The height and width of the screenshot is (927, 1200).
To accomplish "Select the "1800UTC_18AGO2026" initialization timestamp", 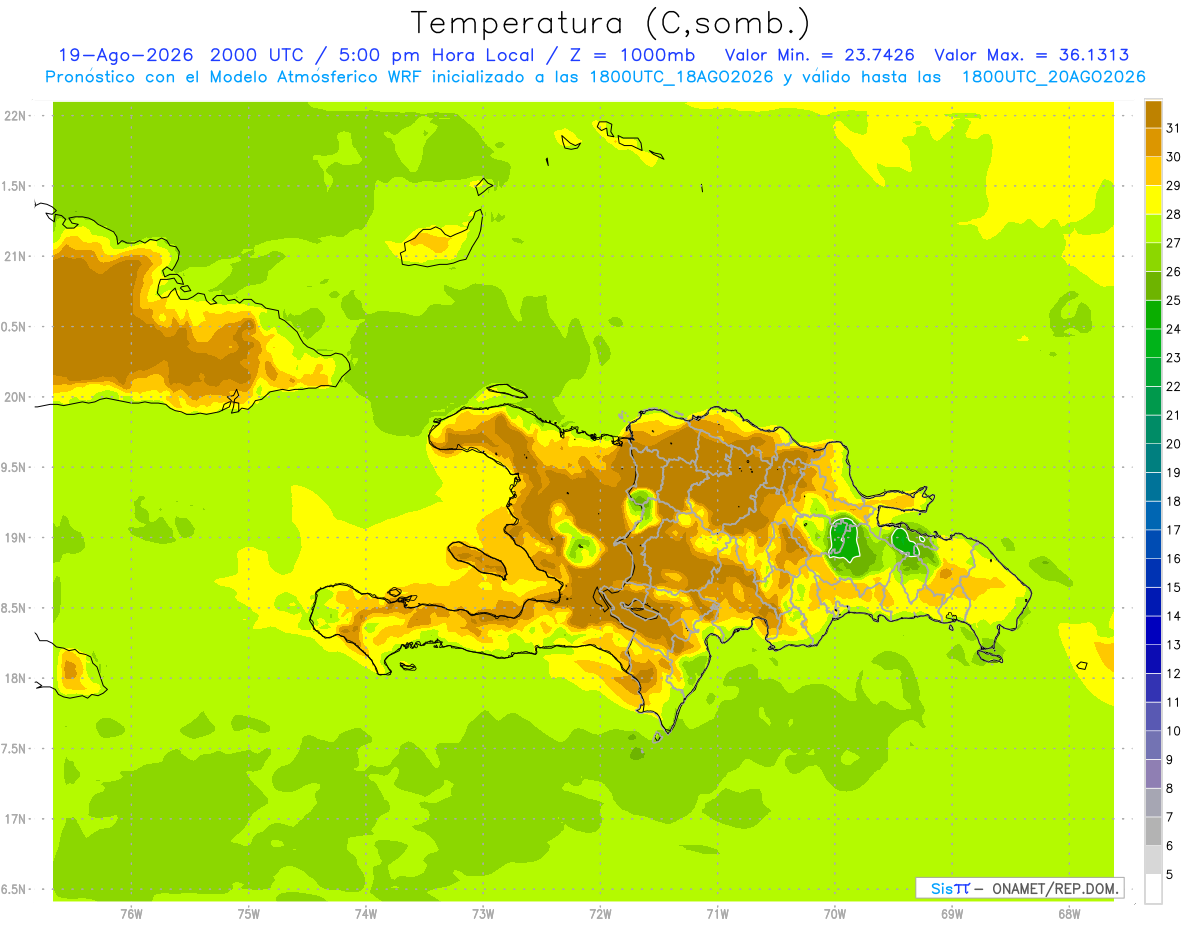I will (x=682, y=77).
